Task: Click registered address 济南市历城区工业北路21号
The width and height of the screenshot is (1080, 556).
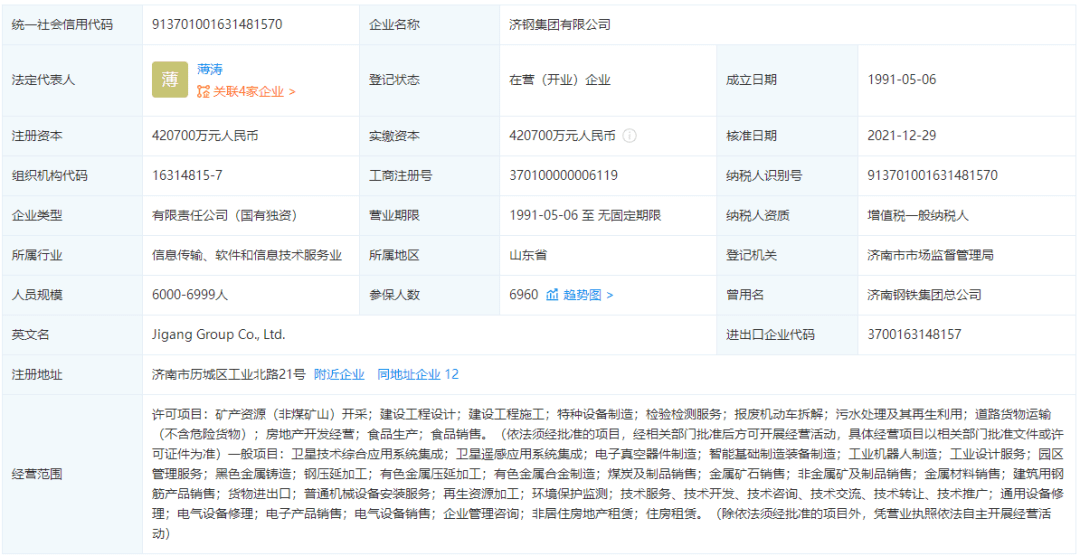Action: coord(229,375)
